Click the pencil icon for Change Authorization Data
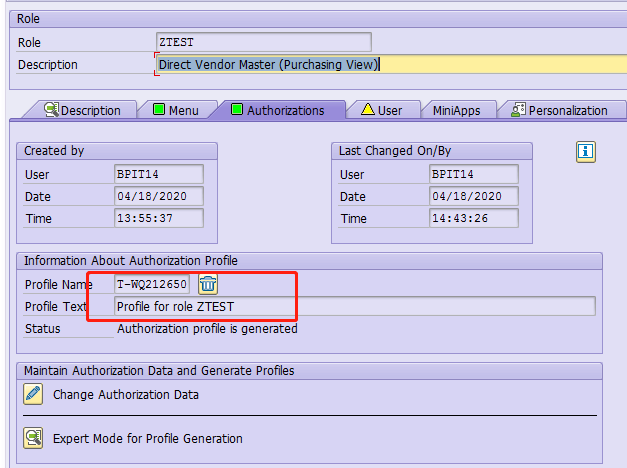Viewport: 627px width, 468px height. tap(33, 394)
